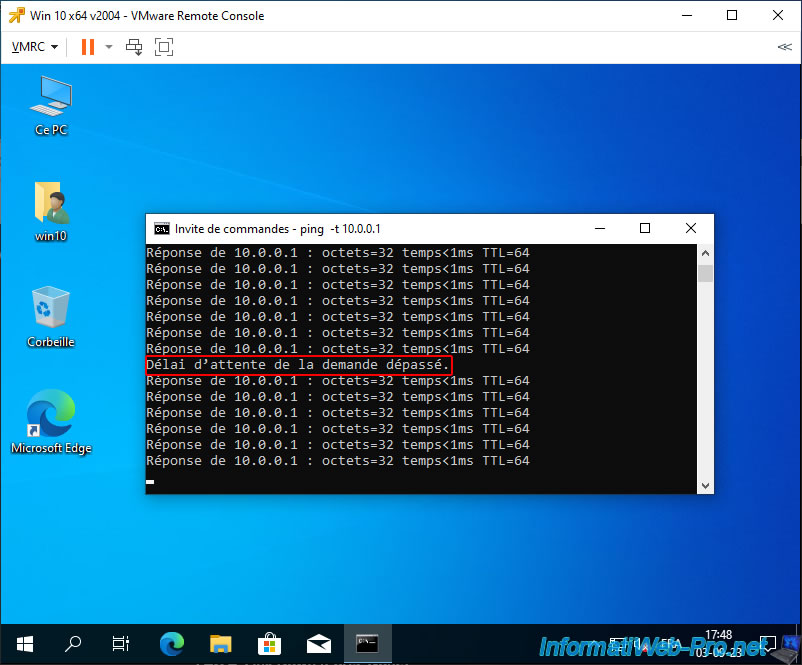Expand the power options arrow beside pause
Image resolution: width=802 pixels, height=665 pixels.
[108, 47]
